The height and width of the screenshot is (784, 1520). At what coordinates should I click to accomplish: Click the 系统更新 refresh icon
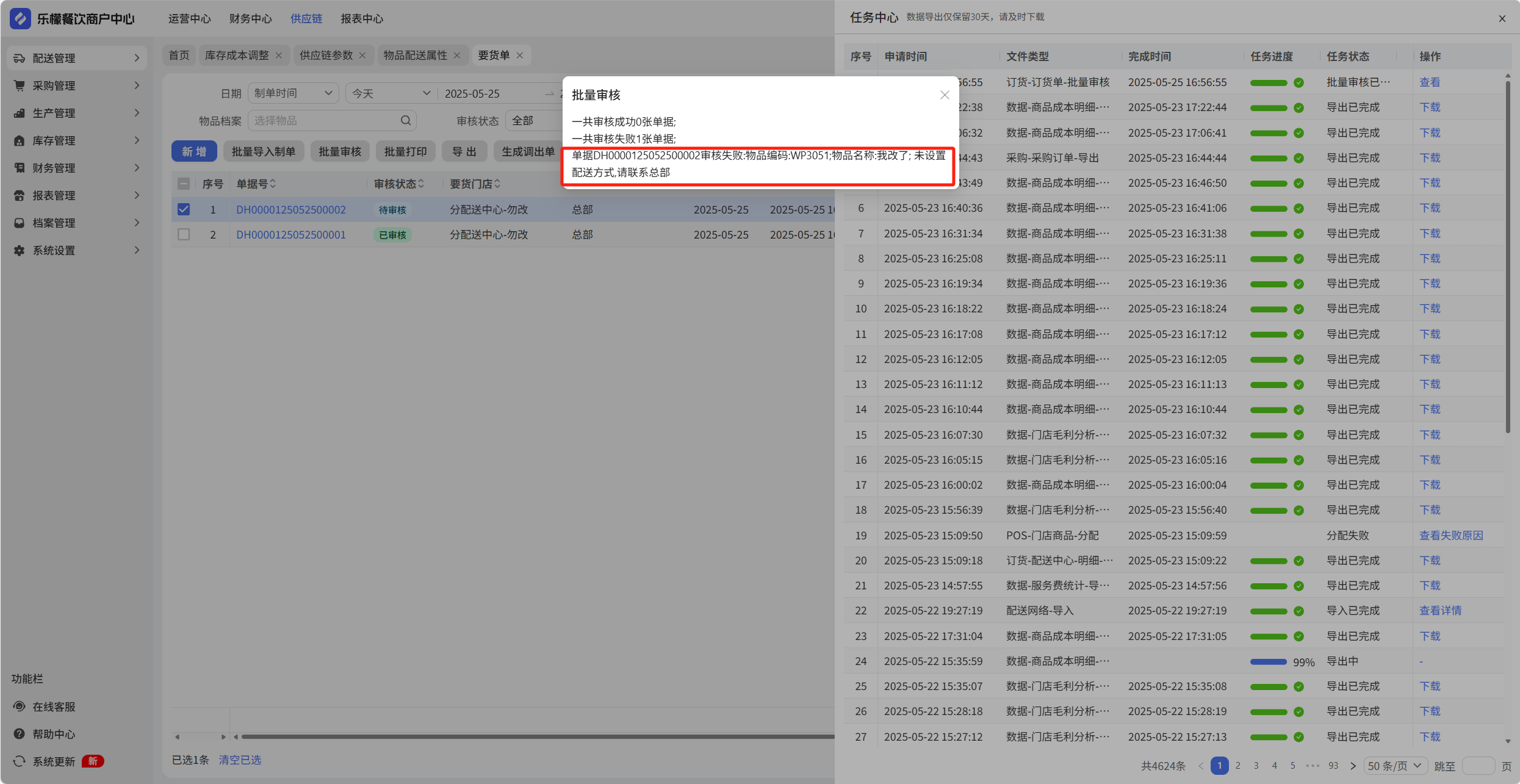coord(20,761)
